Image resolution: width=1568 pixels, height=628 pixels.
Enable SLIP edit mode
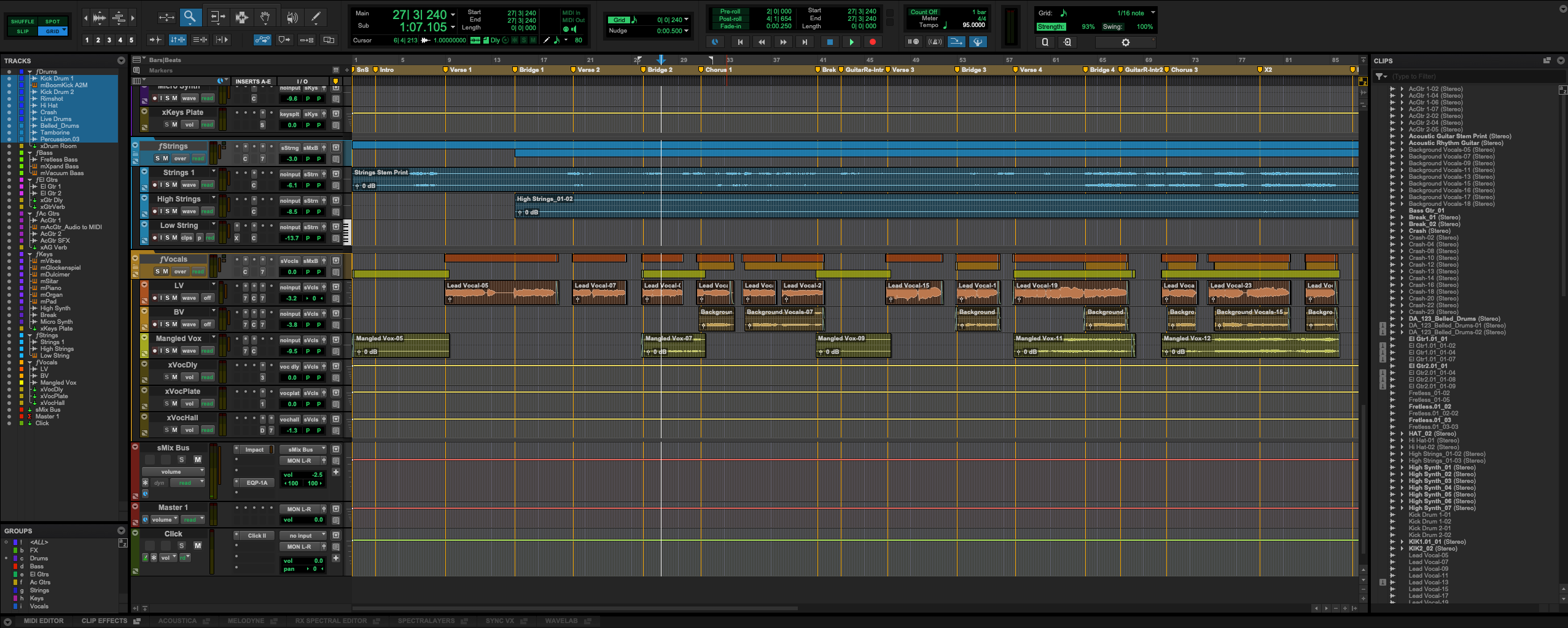pos(23,31)
